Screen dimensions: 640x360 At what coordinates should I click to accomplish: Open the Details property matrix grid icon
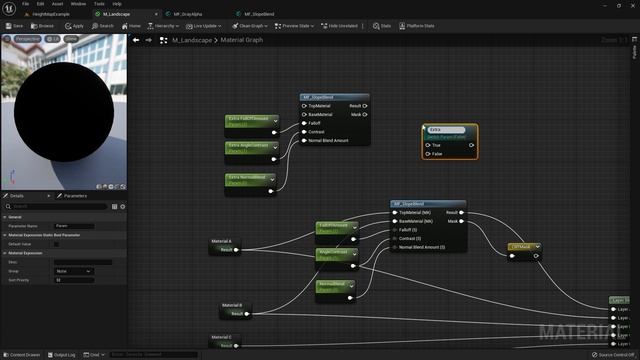point(114,207)
